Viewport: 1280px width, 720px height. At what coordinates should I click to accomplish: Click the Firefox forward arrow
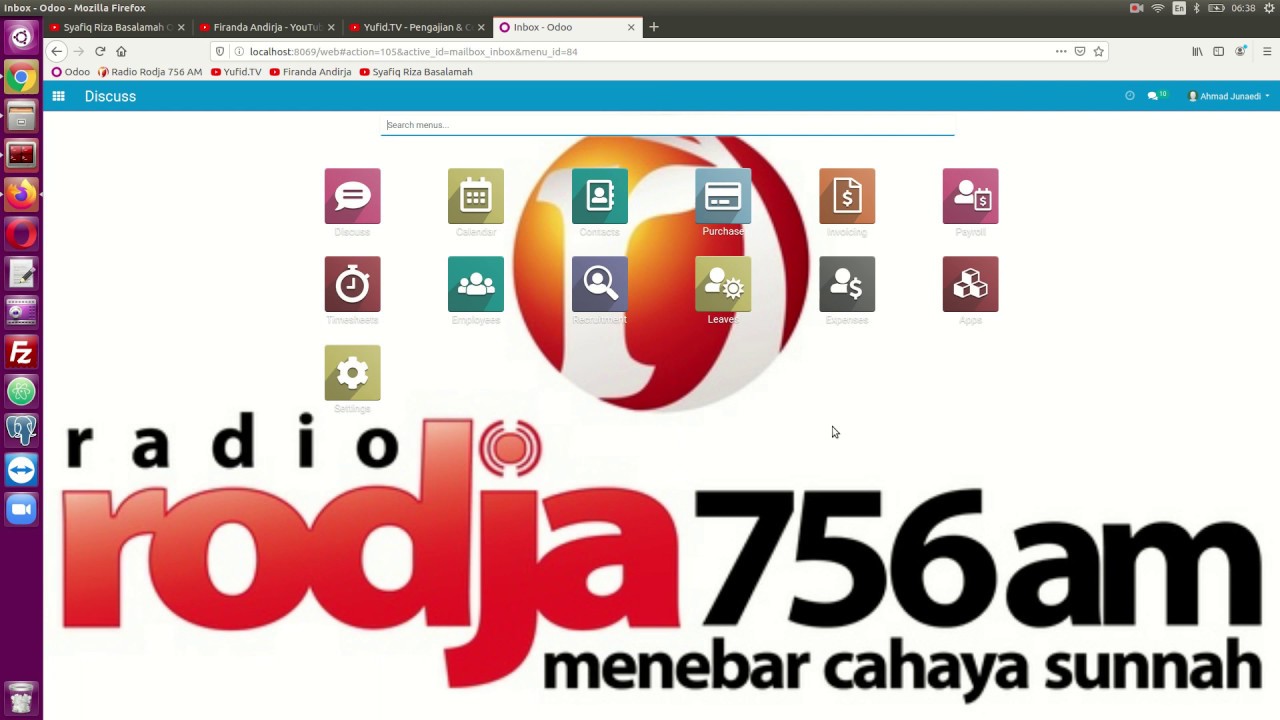tap(79, 51)
